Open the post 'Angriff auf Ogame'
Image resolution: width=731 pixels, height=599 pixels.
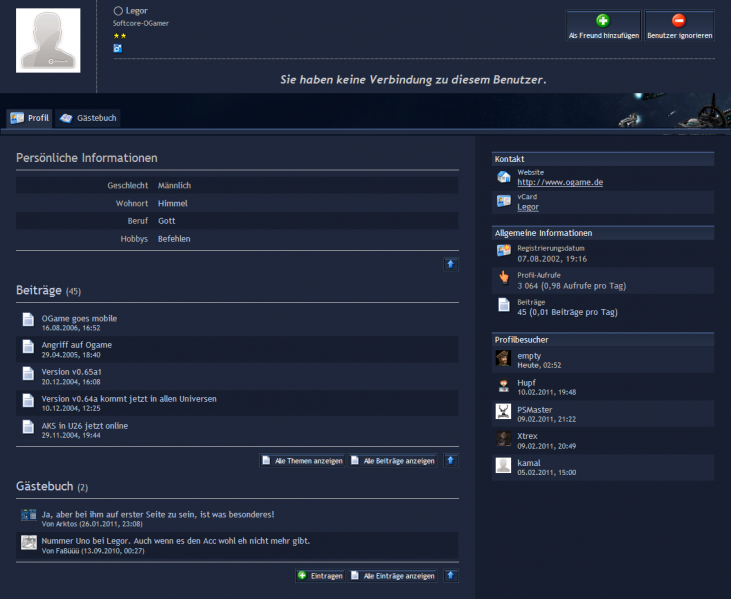click(x=76, y=345)
